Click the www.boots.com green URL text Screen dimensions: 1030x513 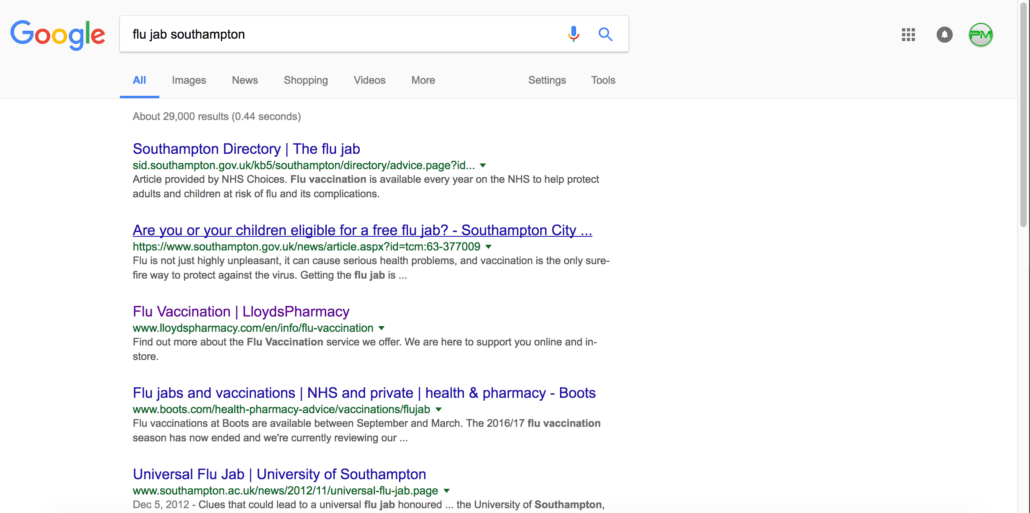click(x=281, y=410)
